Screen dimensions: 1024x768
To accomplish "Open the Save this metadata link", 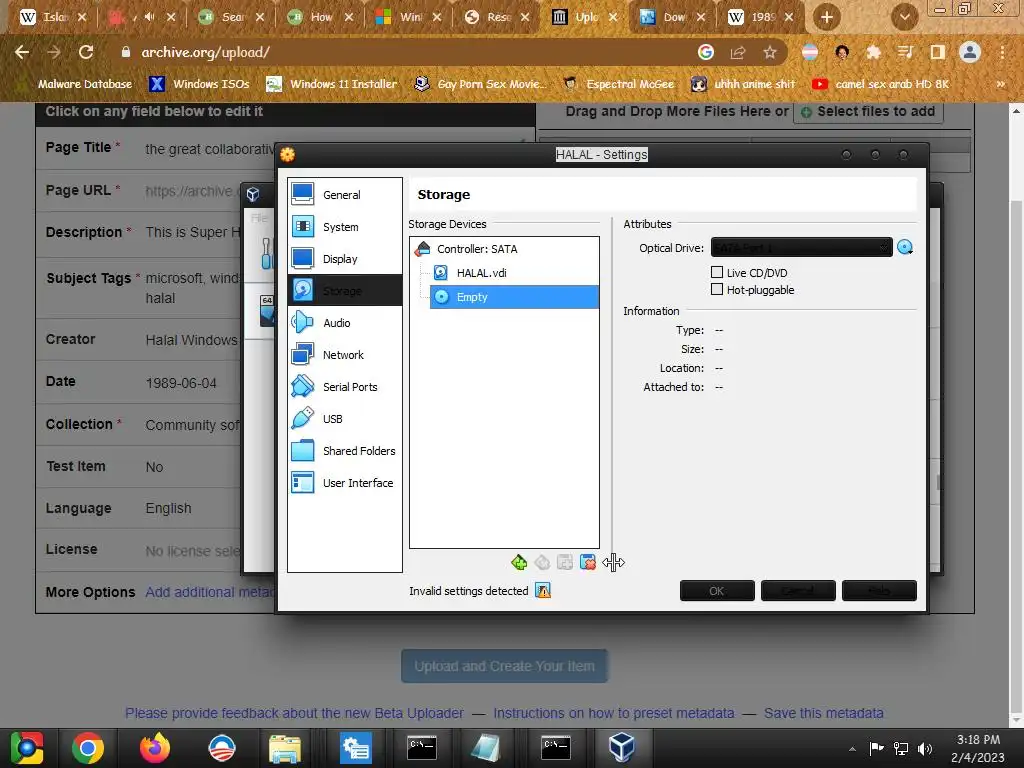I will click(x=824, y=713).
